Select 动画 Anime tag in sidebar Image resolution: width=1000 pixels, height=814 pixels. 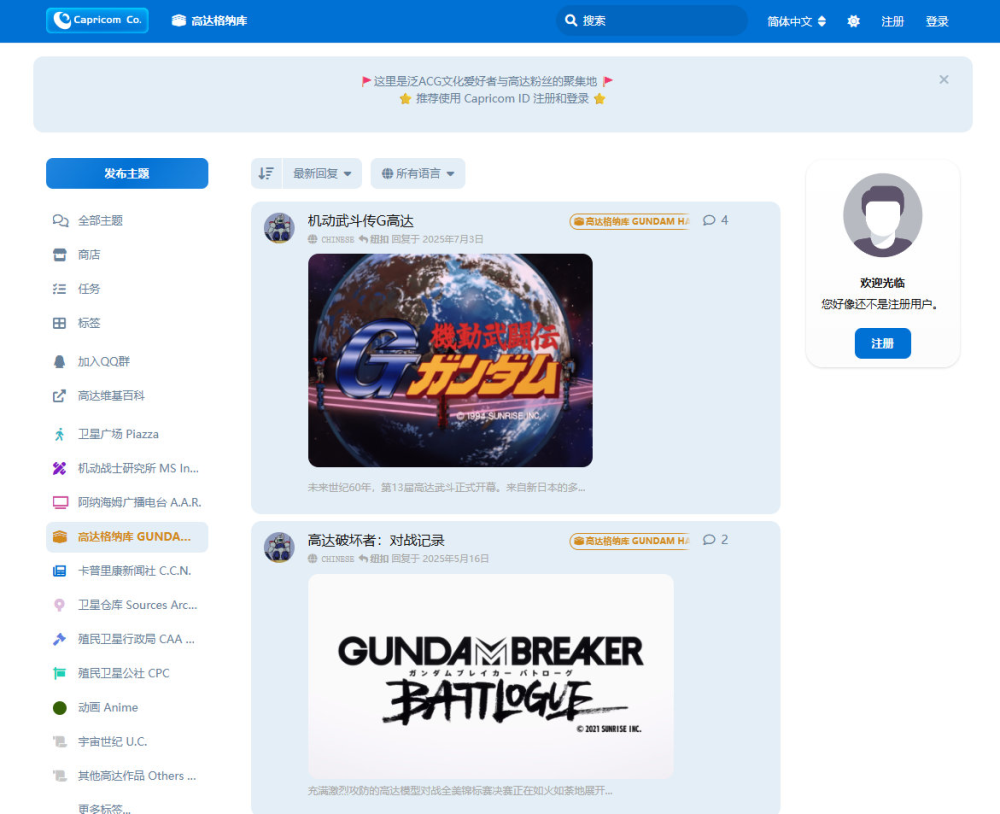tap(107, 707)
